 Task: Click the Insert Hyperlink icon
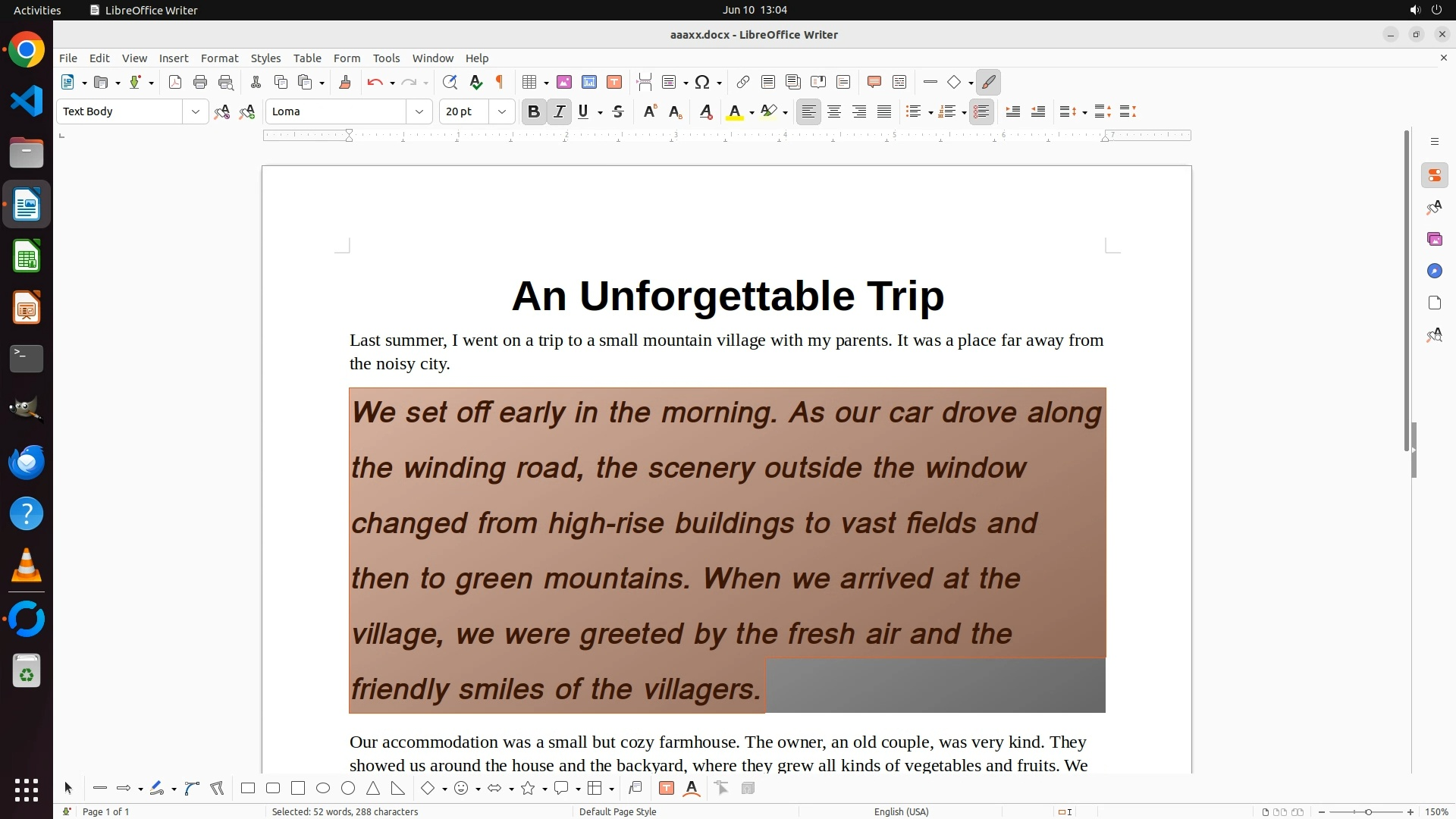743,82
